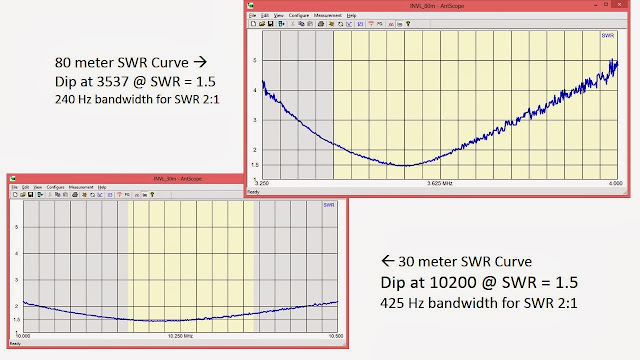The height and width of the screenshot is (360, 640).
Task: Click Save disk icon in 30m AntScope window
Action: 31,195
